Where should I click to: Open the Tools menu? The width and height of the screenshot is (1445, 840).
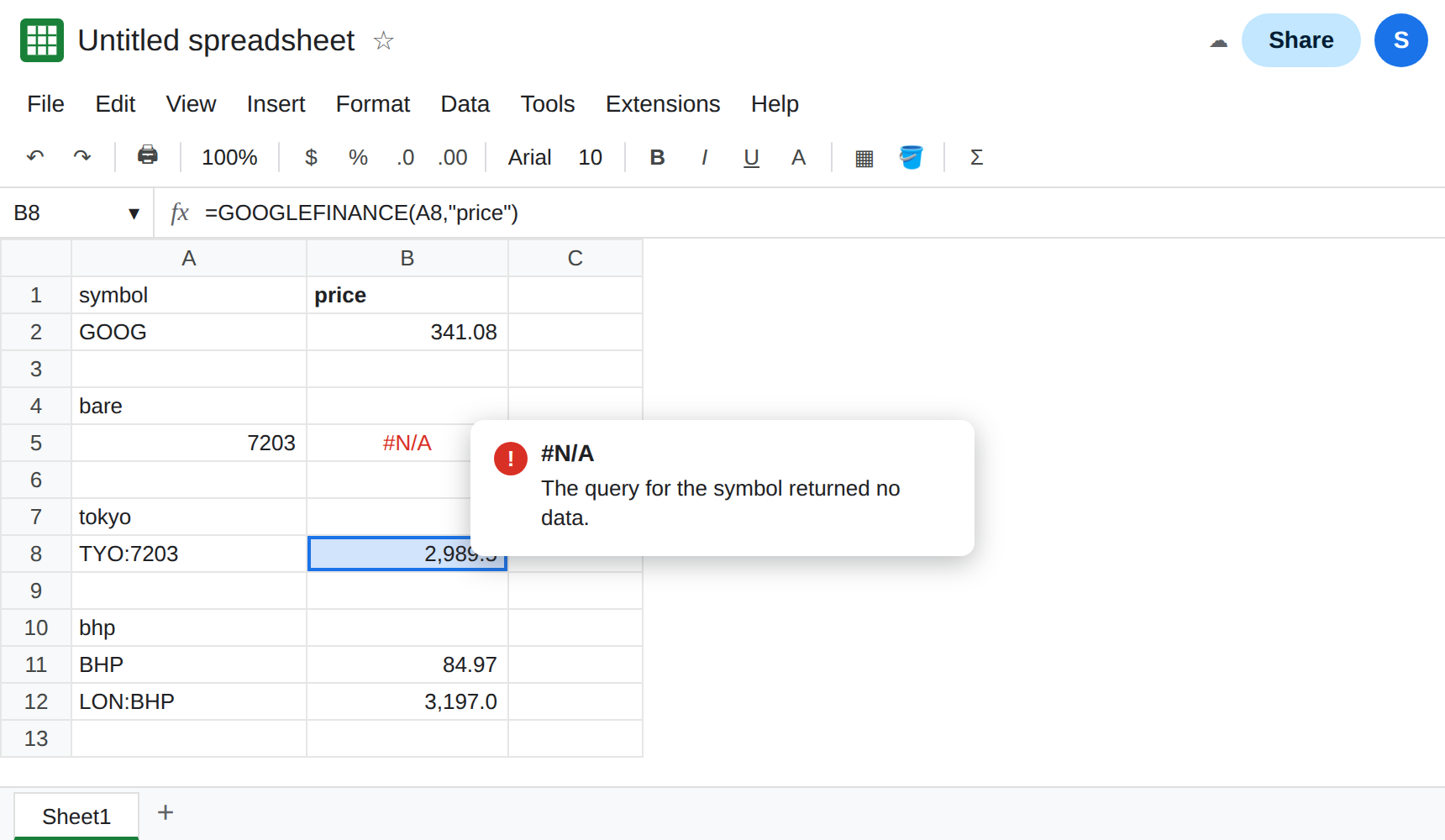[548, 104]
